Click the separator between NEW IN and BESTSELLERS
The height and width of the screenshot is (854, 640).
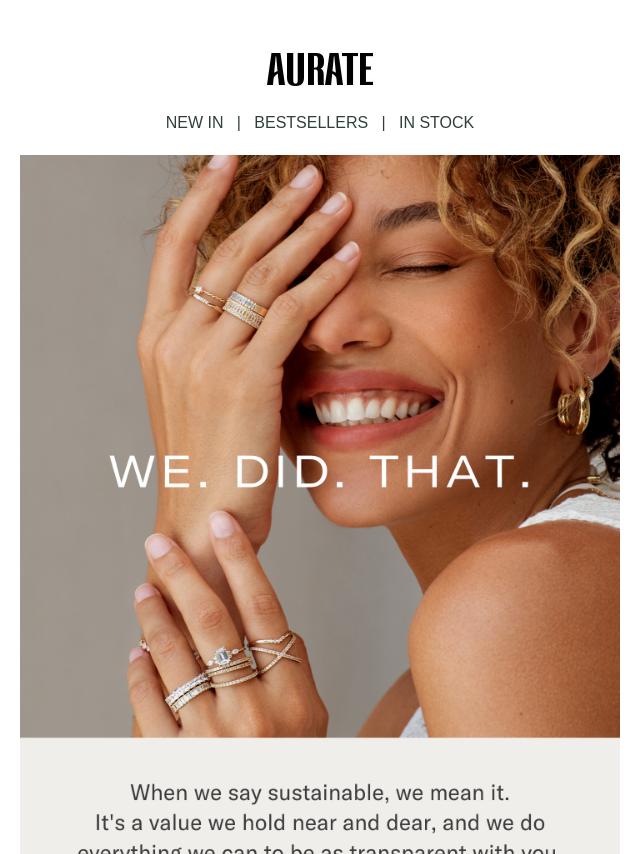coord(239,123)
